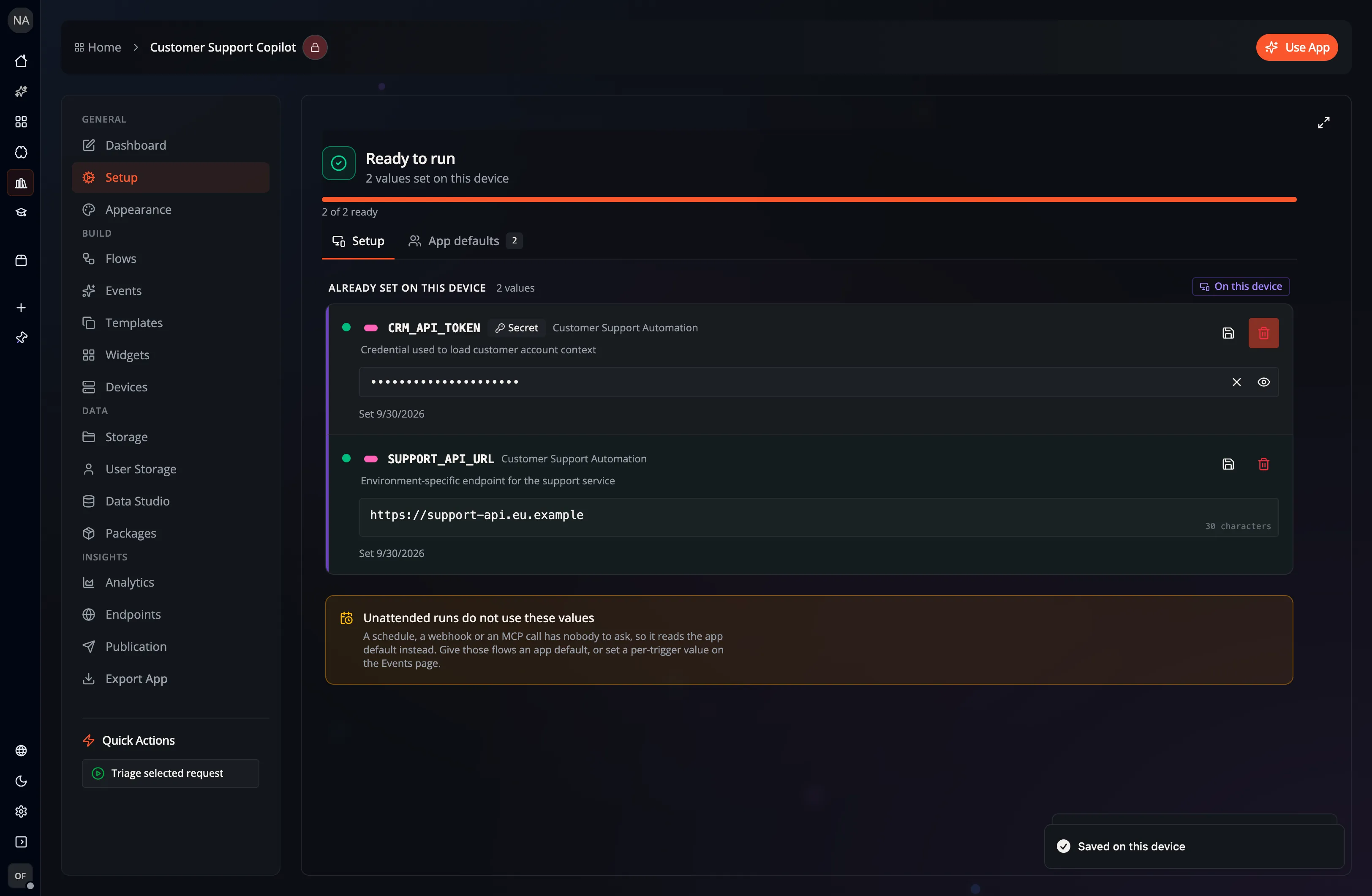This screenshot has height=896, width=1372.
Task: Click the On this device badge
Action: [1241, 287]
